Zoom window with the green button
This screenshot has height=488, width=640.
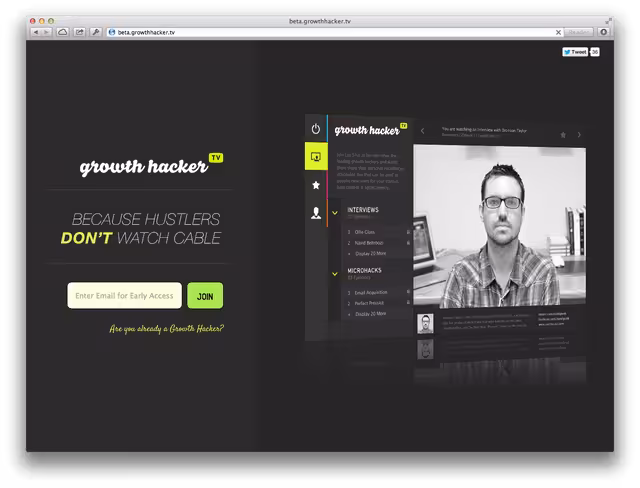pos(51,21)
